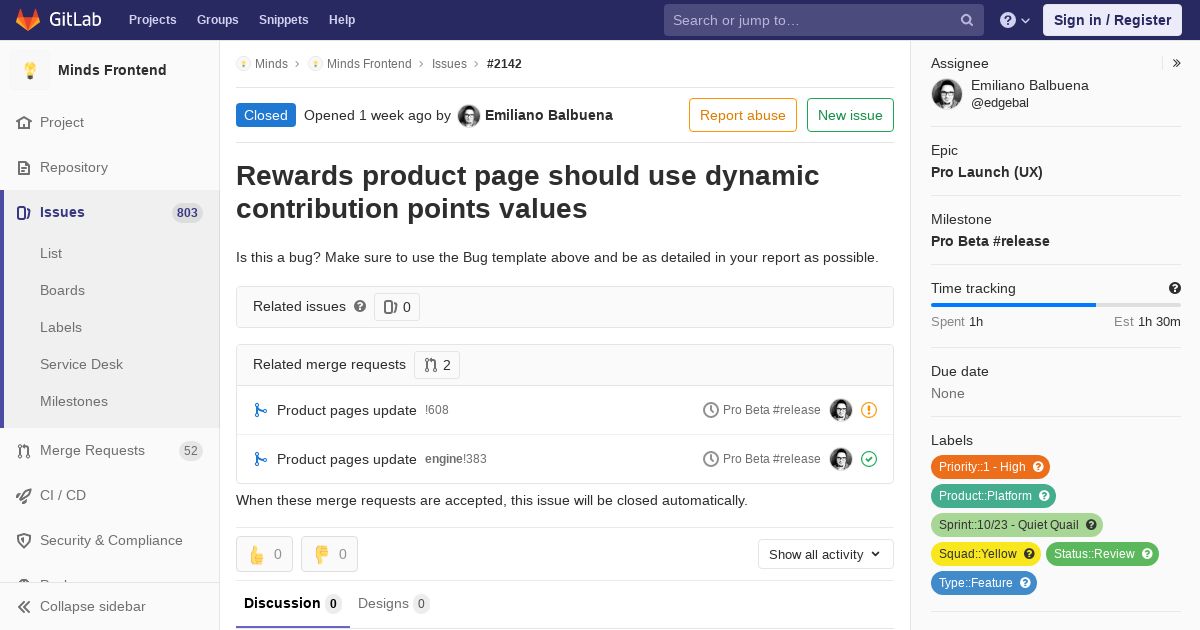Viewport: 1200px width, 630px height.
Task: Collapse sidebar double-chevron icon
Action: coord(24,607)
